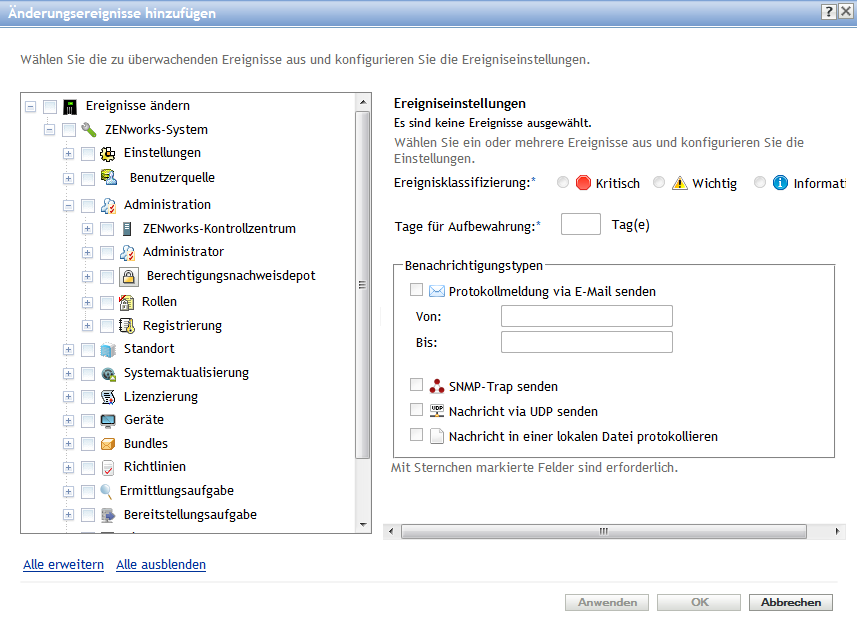Click the Benutzerquelle user icon
Image resolution: width=857 pixels, height=626 pixels.
(x=109, y=178)
